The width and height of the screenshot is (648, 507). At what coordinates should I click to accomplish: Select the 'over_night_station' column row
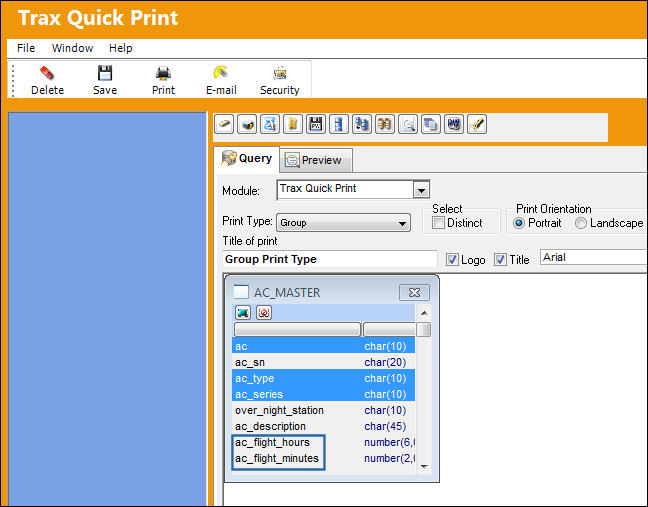(x=323, y=410)
